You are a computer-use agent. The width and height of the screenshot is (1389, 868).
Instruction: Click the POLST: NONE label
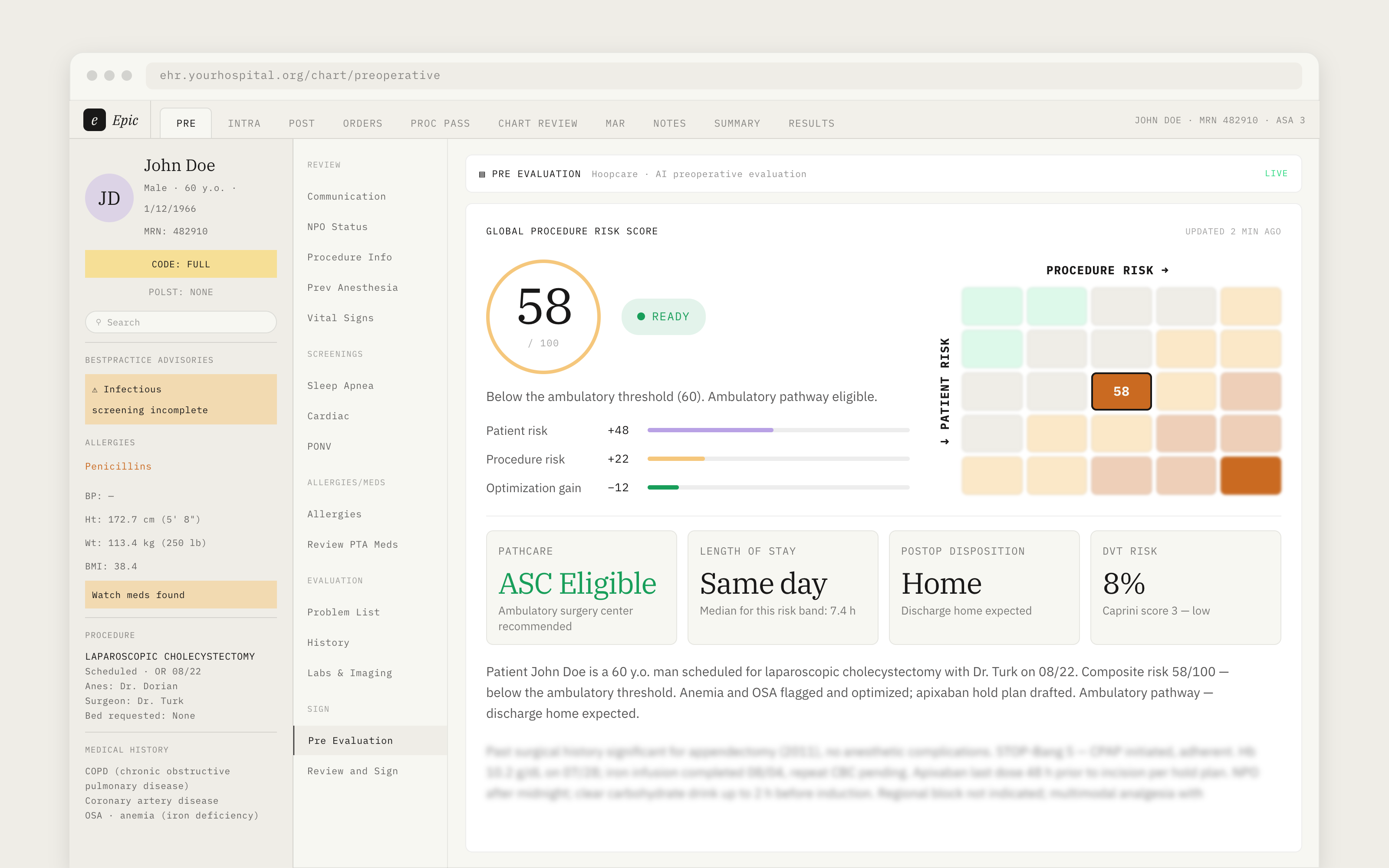pos(181,292)
